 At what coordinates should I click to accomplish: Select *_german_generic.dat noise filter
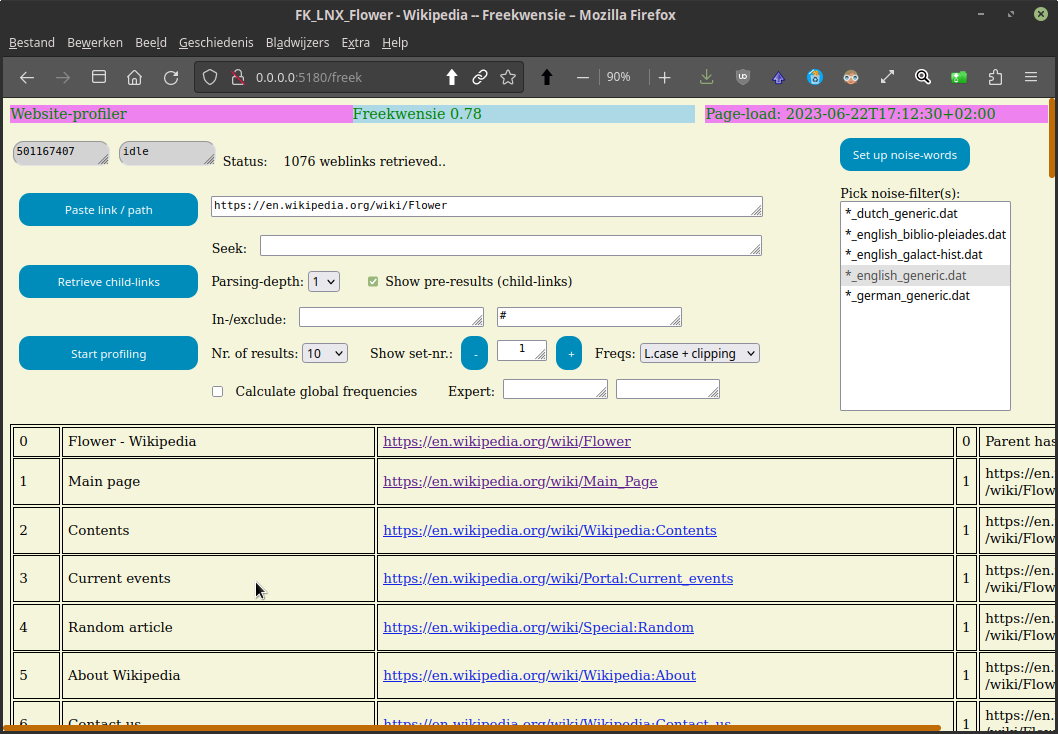925,295
